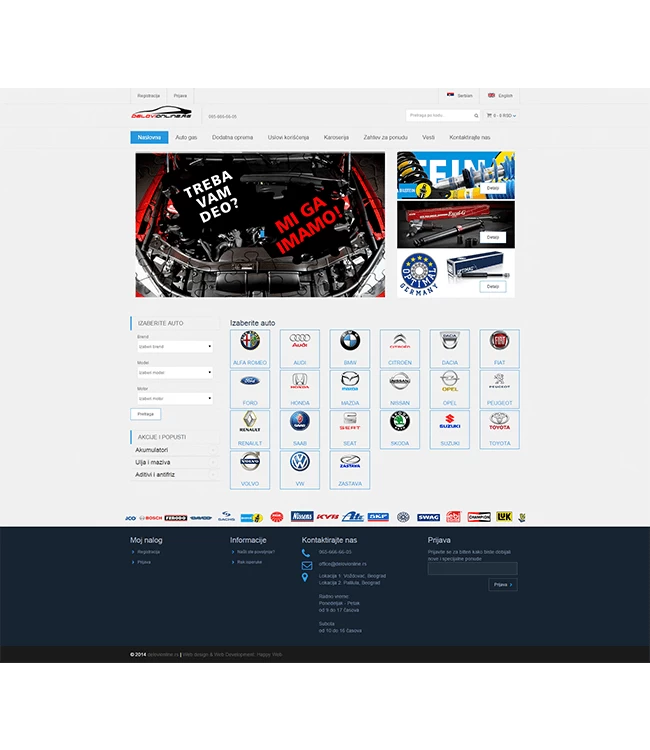Select the Zastava brand logo
This screenshot has height=750, width=650.
click(350, 462)
